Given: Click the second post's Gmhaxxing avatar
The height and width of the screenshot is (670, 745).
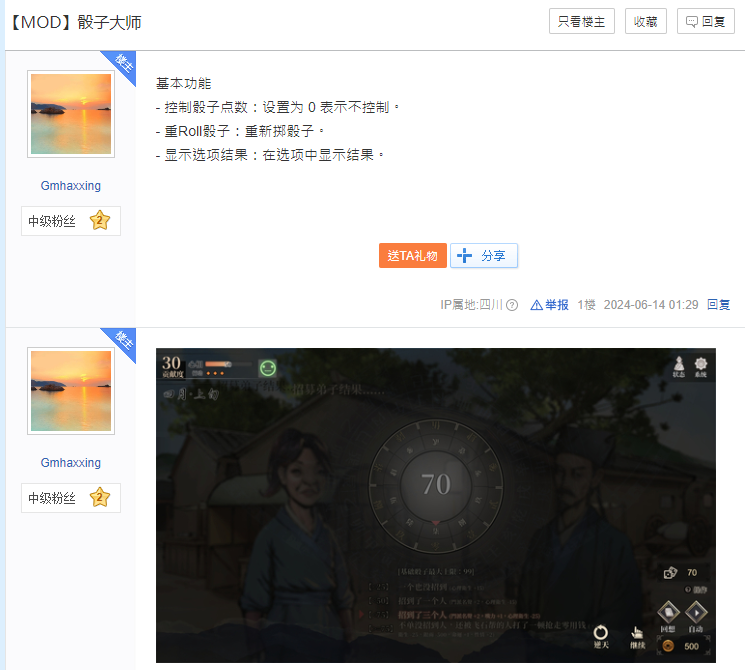Looking at the screenshot, I should (x=70, y=391).
